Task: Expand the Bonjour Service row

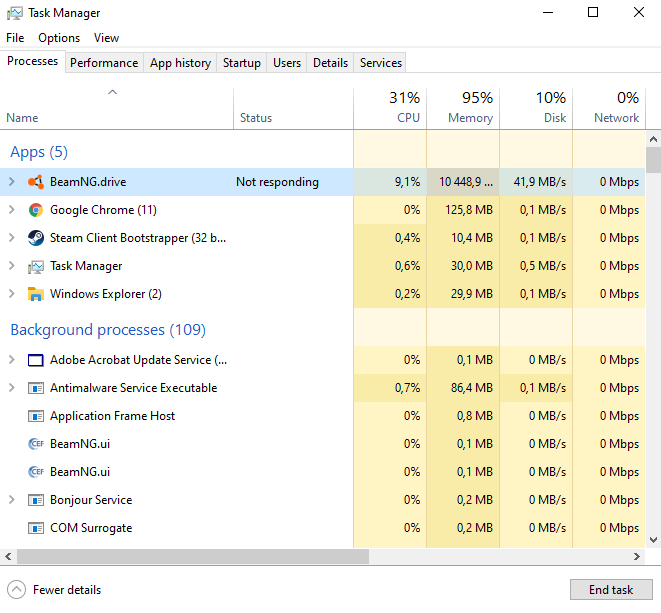Action: pos(12,500)
